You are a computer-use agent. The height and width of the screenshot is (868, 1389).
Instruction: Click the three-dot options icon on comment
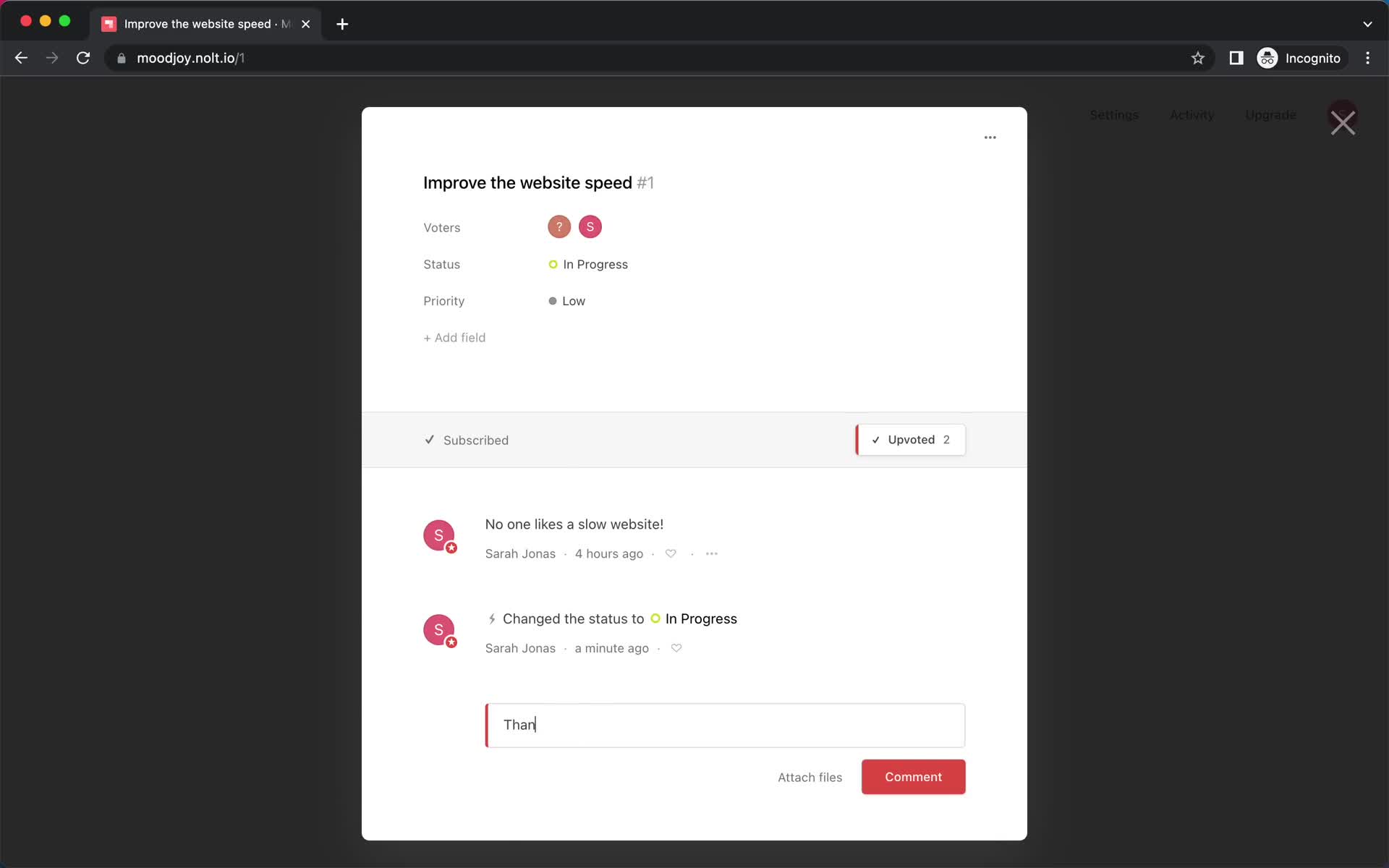[712, 553]
